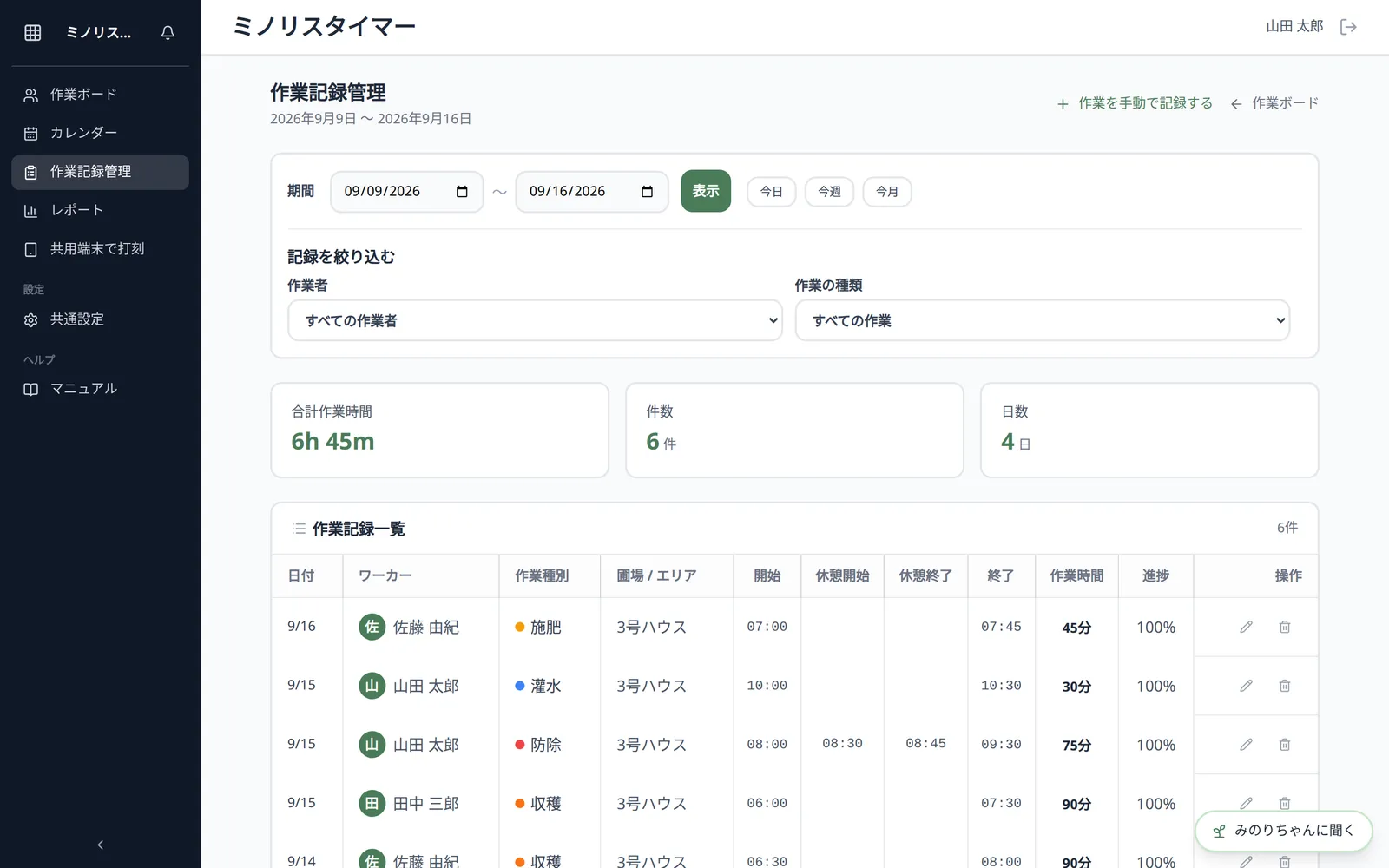
Task: Open the 作業者 filter dropdown
Action: [535, 320]
